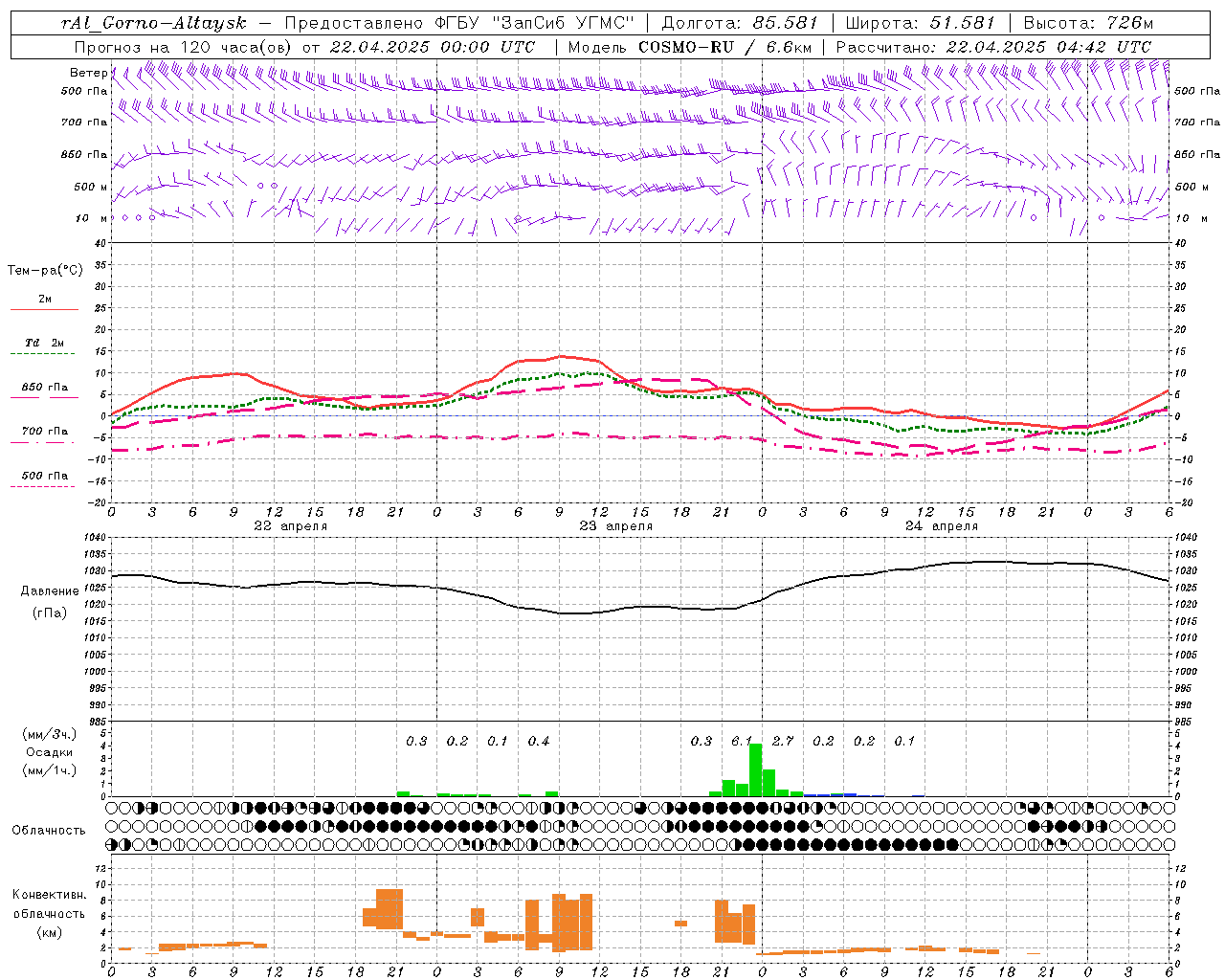Click the Td 2м dew point legend entry
Viewport: 1225px width, 980px height.
pos(45,343)
